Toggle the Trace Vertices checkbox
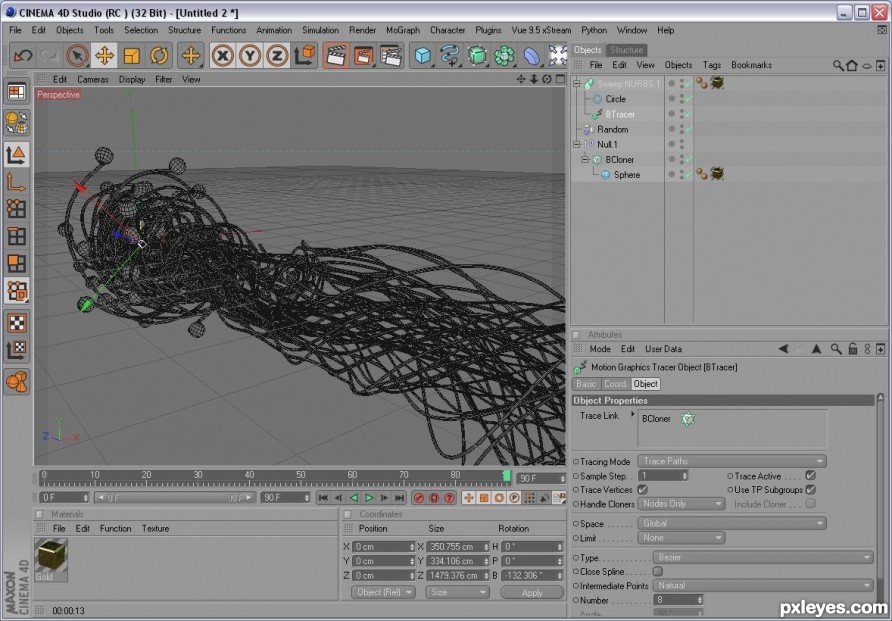This screenshot has height=621, width=892. click(x=642, y=489)
